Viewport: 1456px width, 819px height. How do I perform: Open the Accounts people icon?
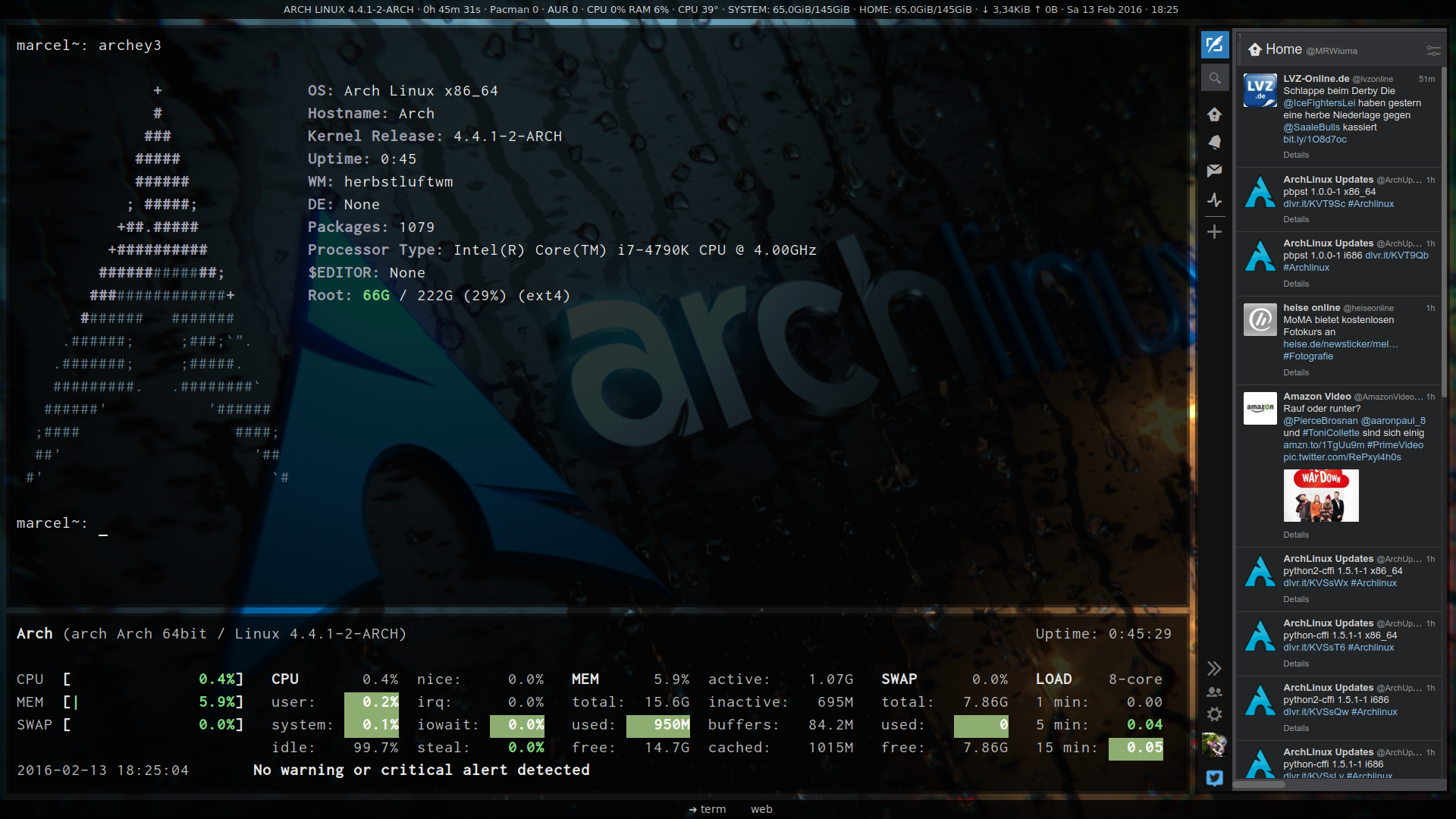click(1214, 692)
